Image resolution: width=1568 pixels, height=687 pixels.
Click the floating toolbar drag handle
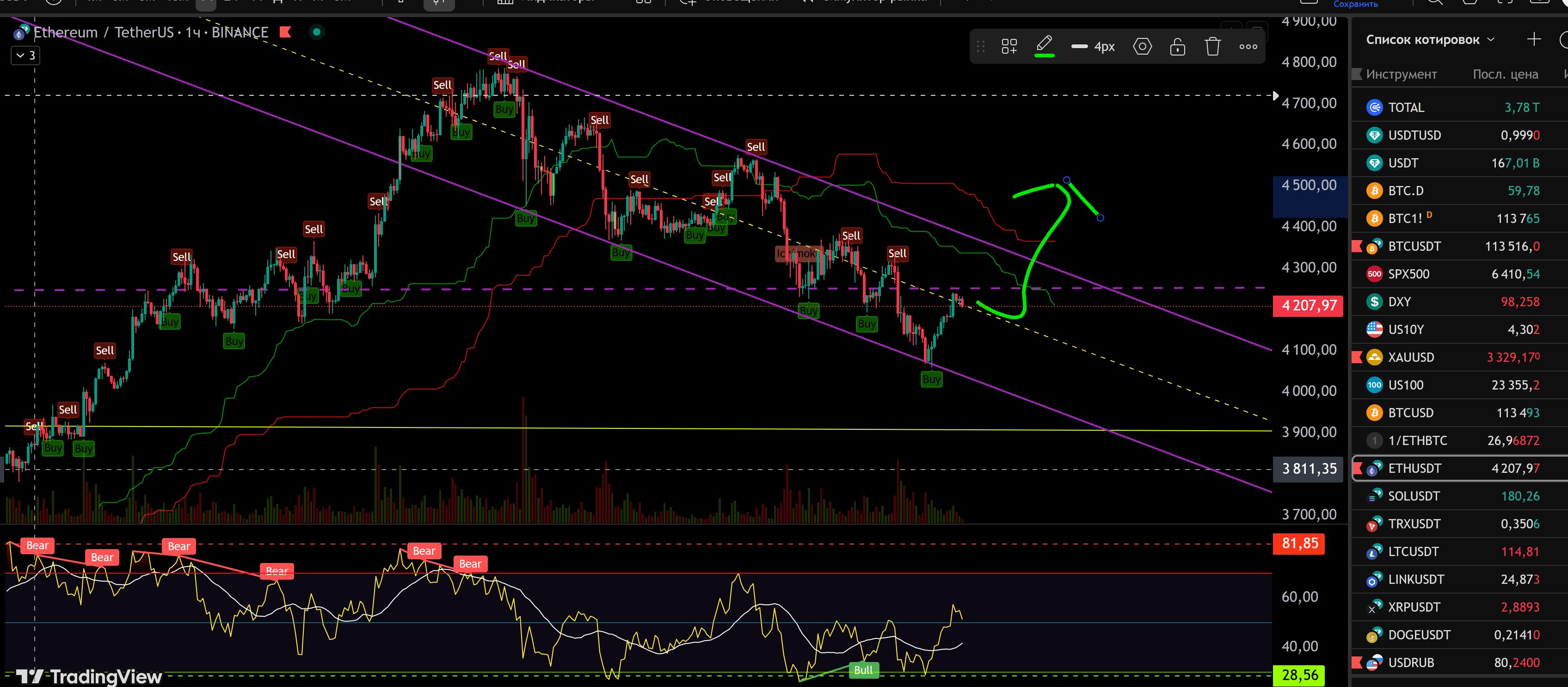(x=980, y=46)
